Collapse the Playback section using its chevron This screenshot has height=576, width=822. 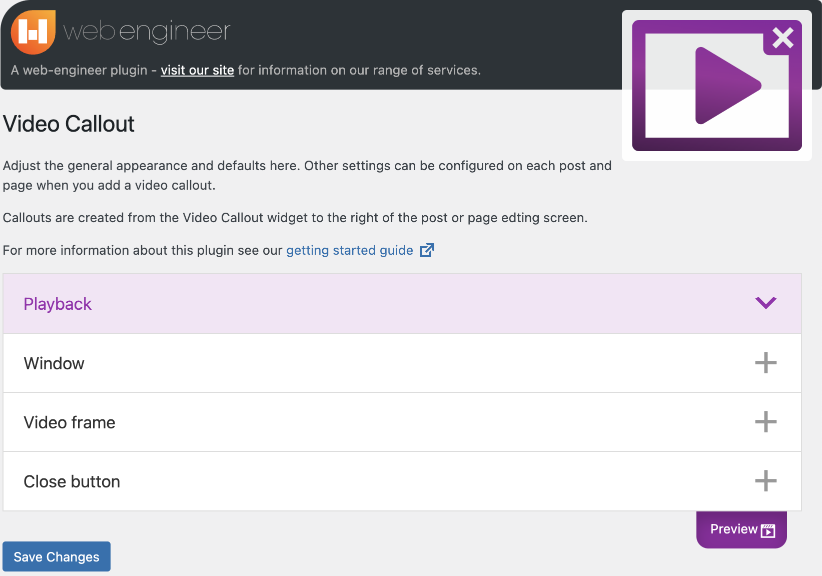(x=766, y=303)
